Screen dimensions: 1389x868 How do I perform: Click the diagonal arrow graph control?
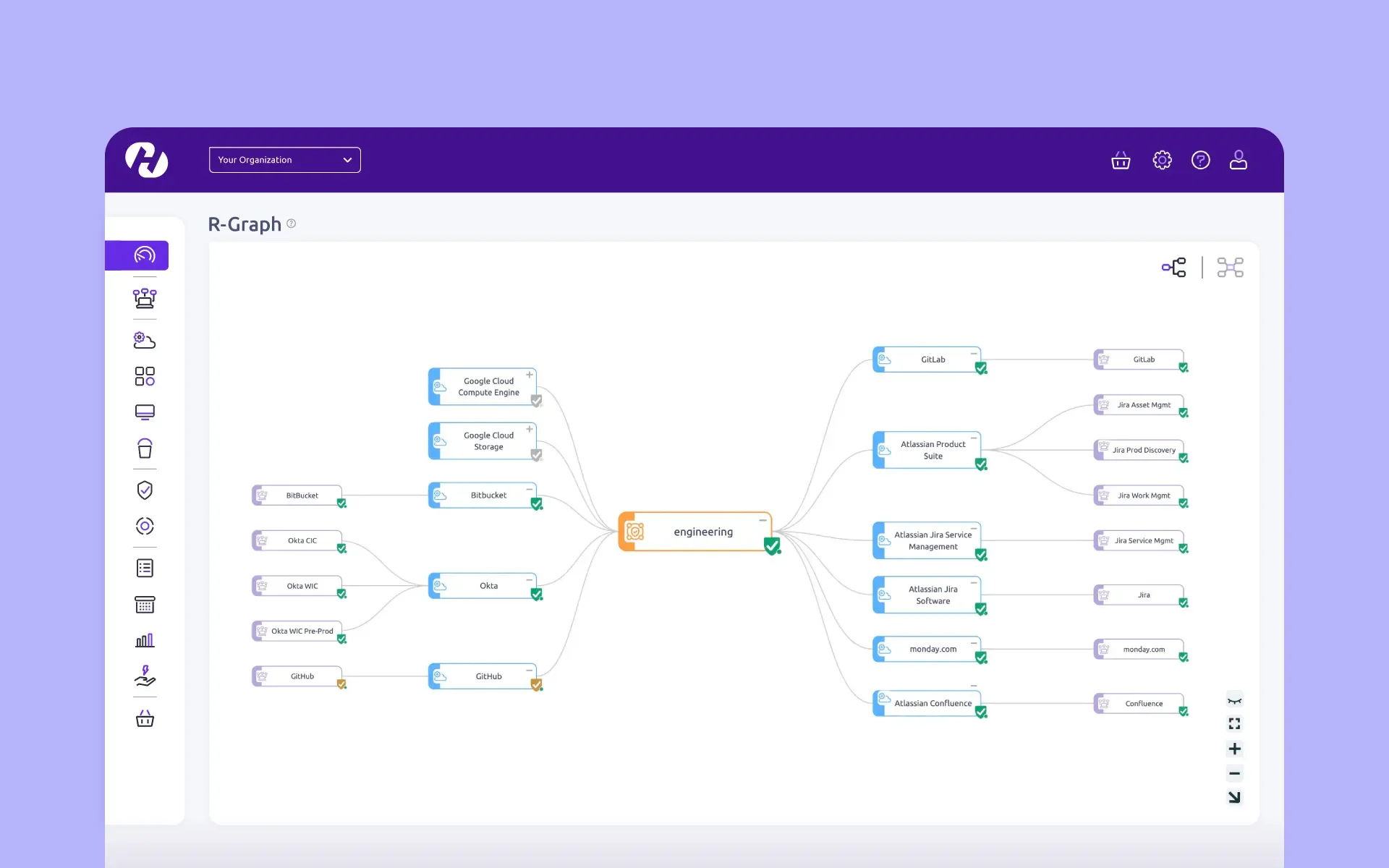[1234, 797]
